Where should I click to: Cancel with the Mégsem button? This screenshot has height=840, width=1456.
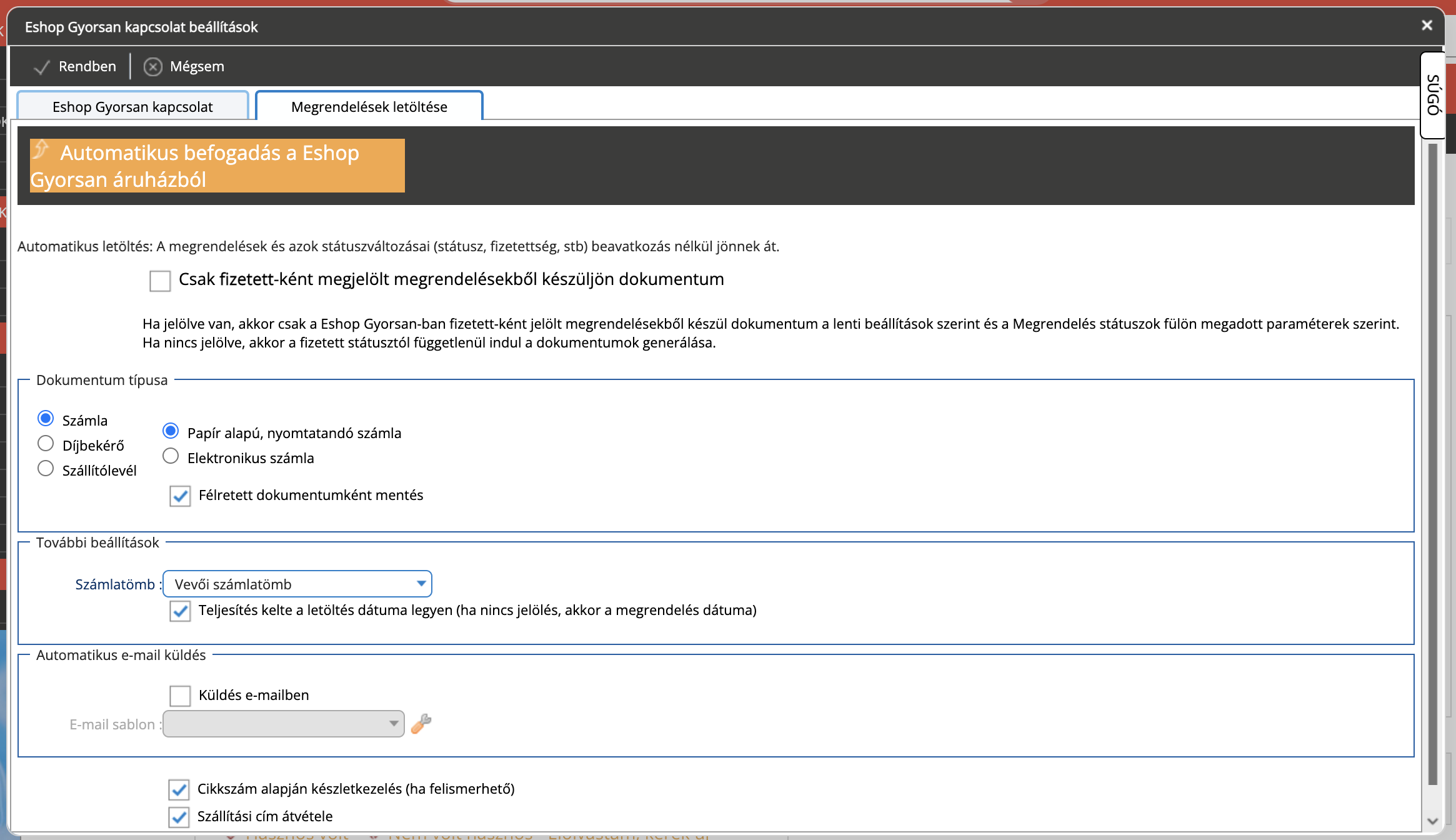(184, 66)
